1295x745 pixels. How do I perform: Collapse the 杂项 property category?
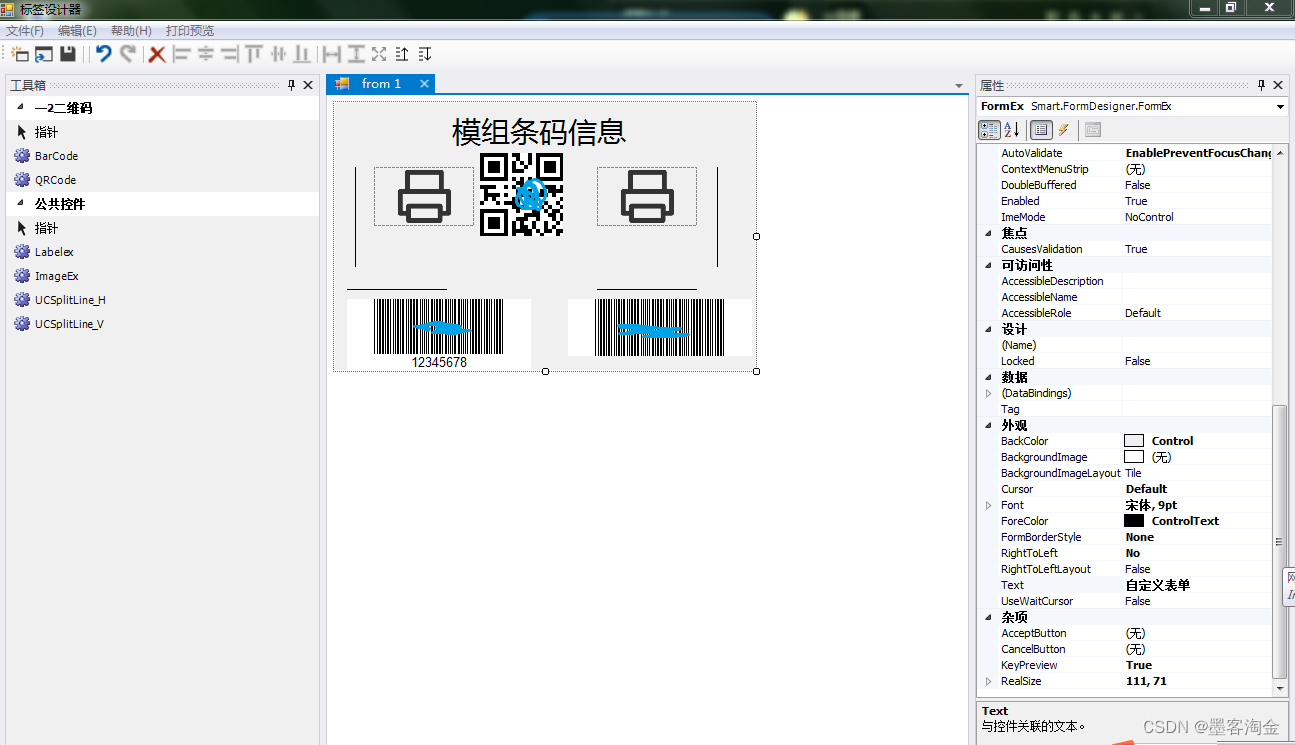click(x=989, y=617)
